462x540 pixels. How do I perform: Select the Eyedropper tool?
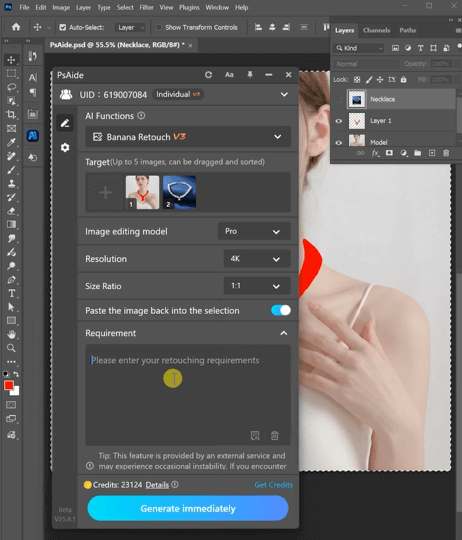(11, 142)
